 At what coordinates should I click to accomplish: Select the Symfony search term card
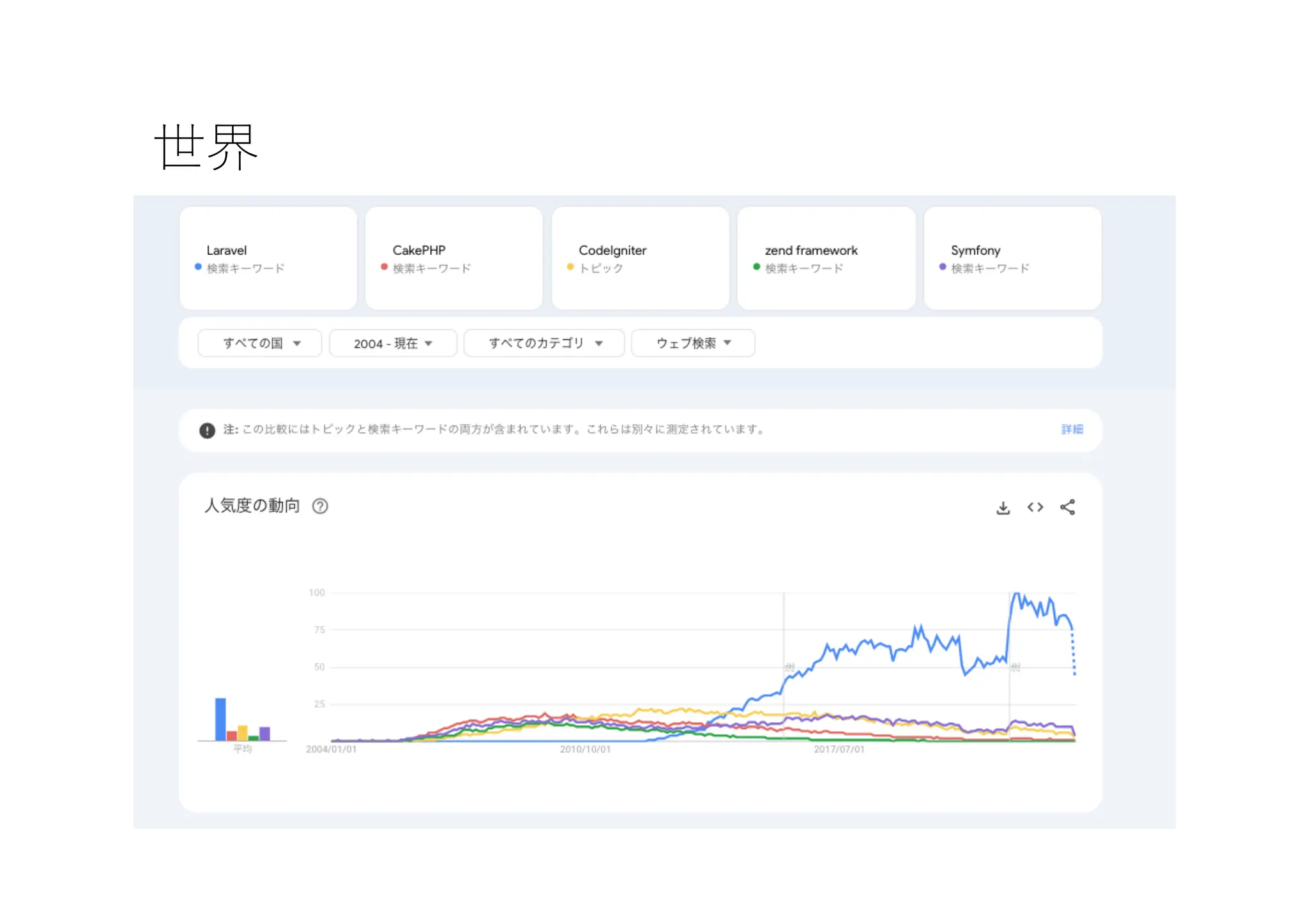click(1012, 258)
